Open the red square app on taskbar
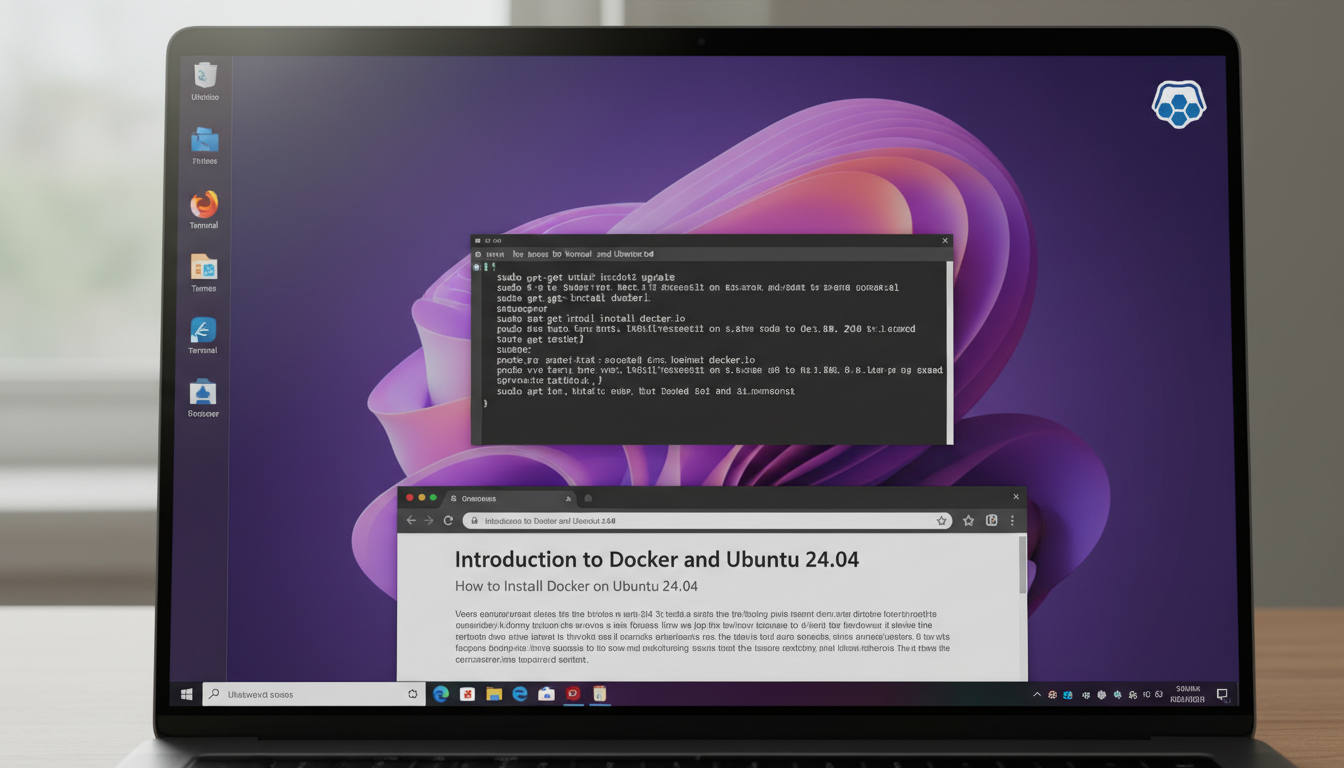Screen dimensions: 1344x768 coord(573,693)
